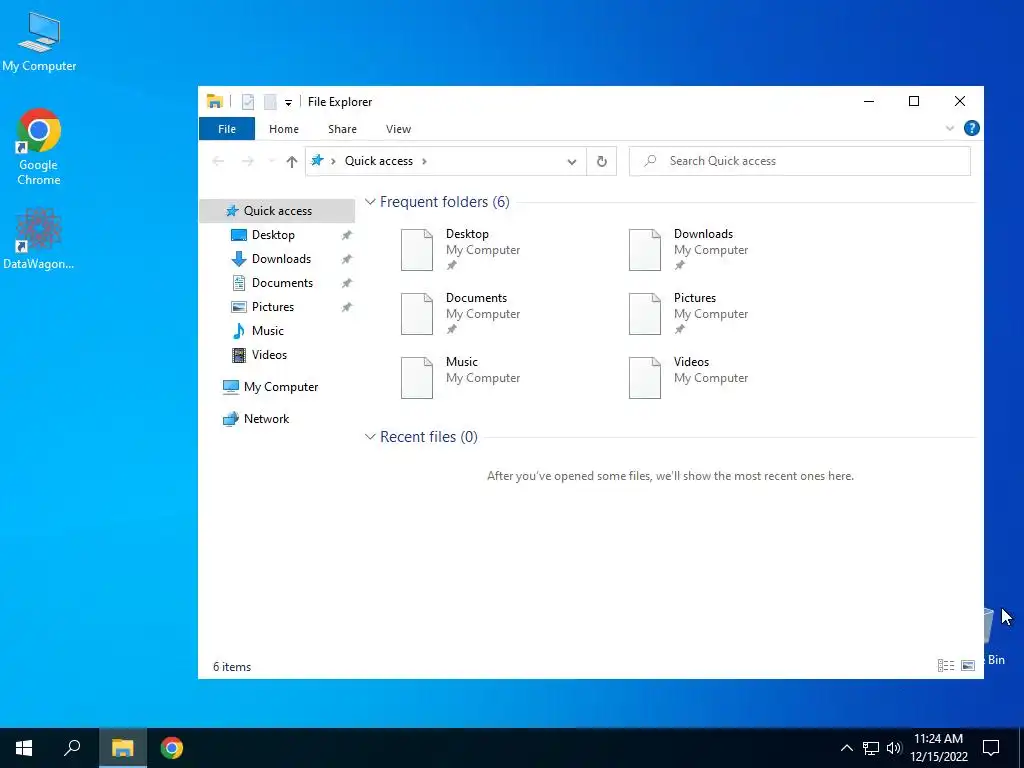Click File Explorer taskbar button

pos(123,748)
